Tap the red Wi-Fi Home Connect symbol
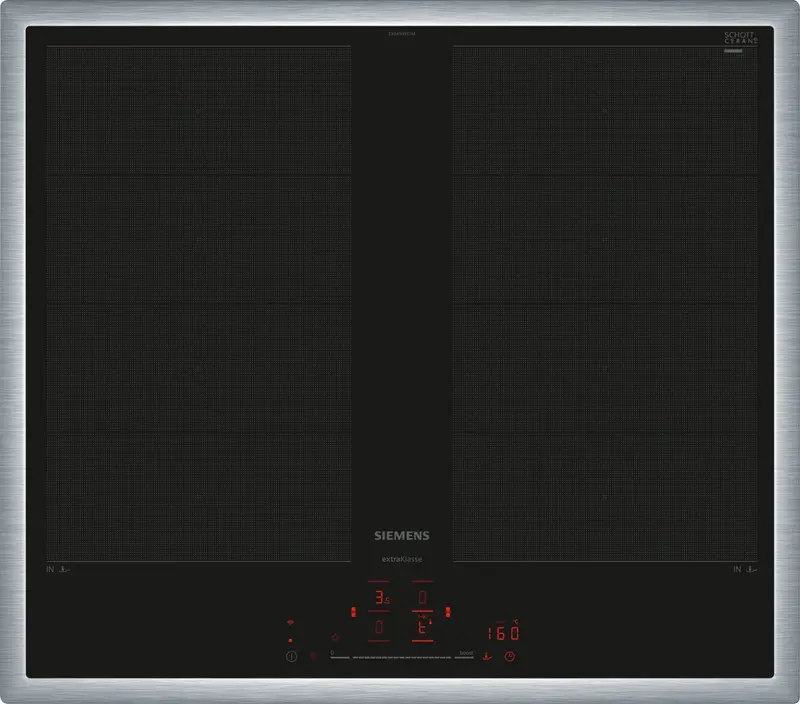Image resolution: width=800 pixels, height=704 pixels. point(290,622)
